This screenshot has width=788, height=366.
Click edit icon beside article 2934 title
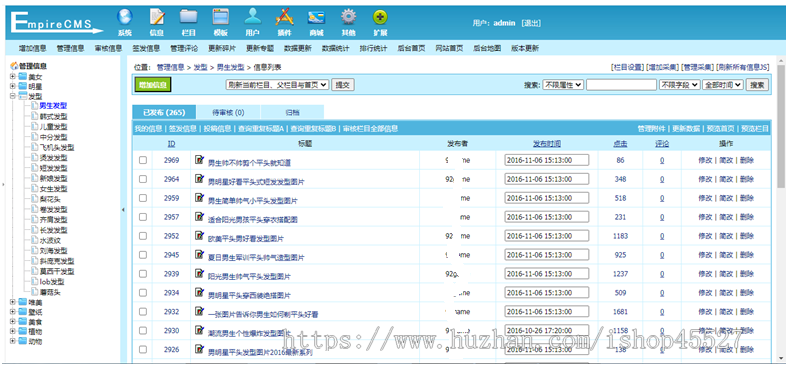pos(200,292)
